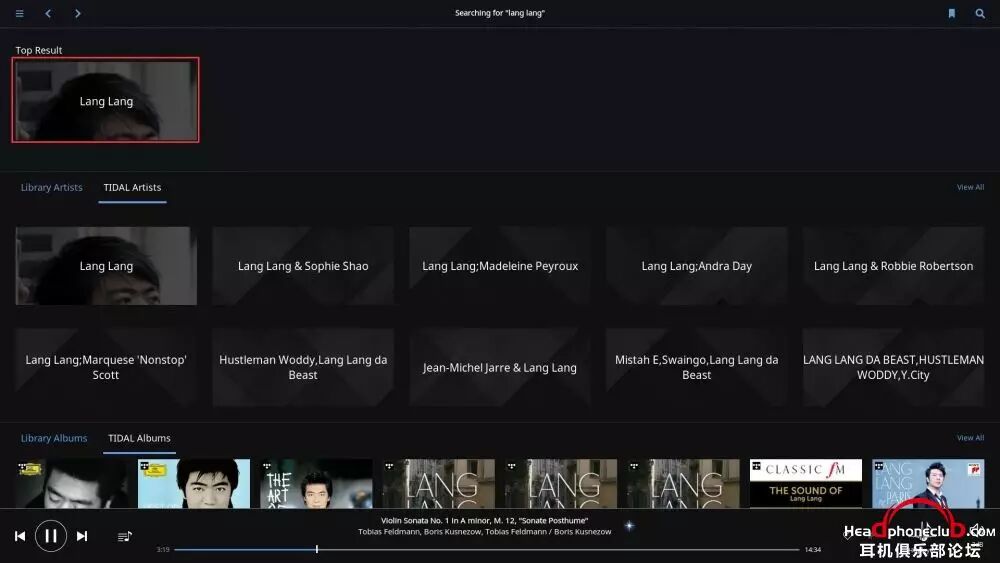Image resolution: width=1000 pixels, height=563 pixels.
Task: Open Lang Lang;Andra Day artist card
Action: click(x=696, y=266)
